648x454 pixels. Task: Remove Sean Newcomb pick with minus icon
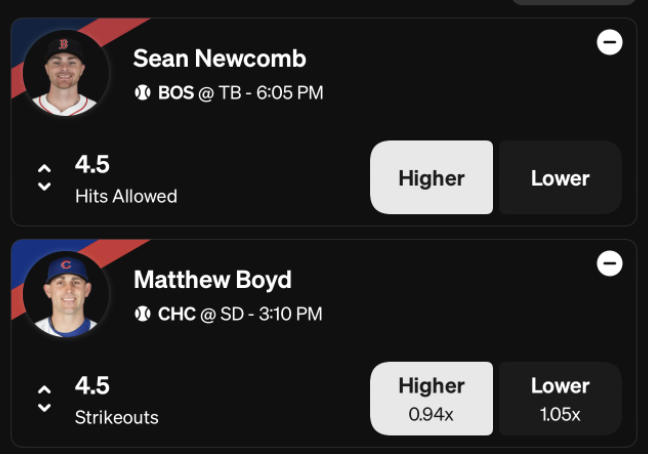610,42
